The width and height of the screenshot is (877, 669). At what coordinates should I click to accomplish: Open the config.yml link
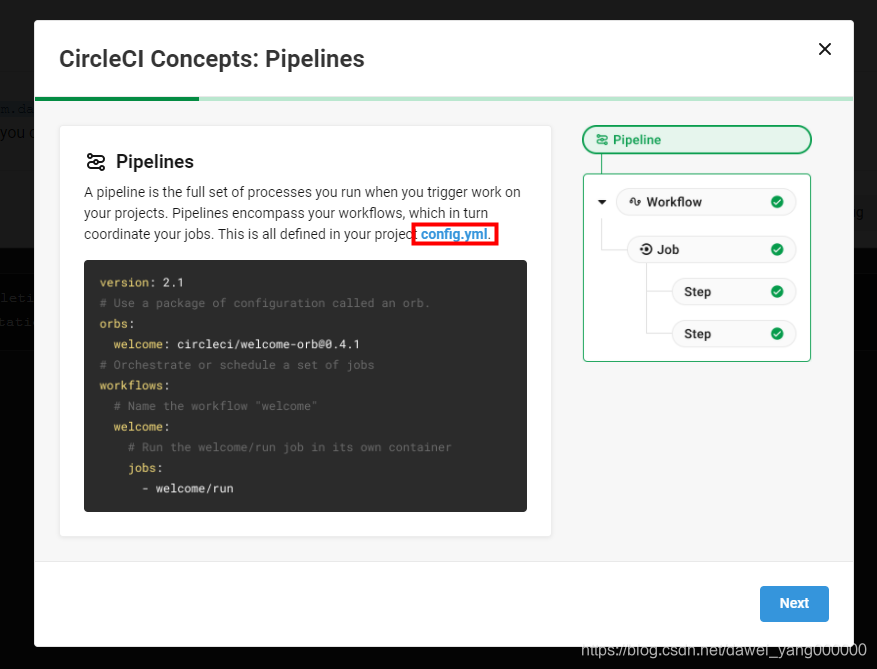[x=454, y=234]
